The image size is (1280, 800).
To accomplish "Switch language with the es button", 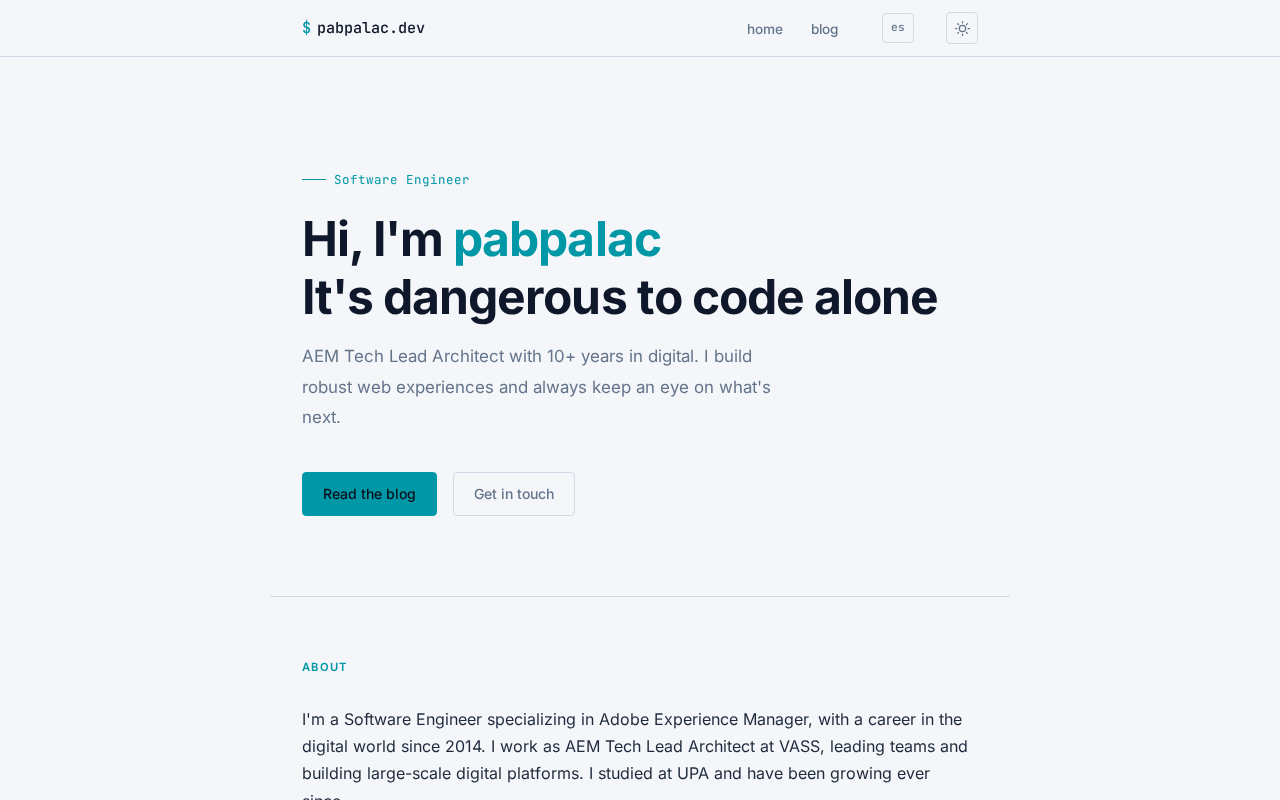I will [898, 28].
